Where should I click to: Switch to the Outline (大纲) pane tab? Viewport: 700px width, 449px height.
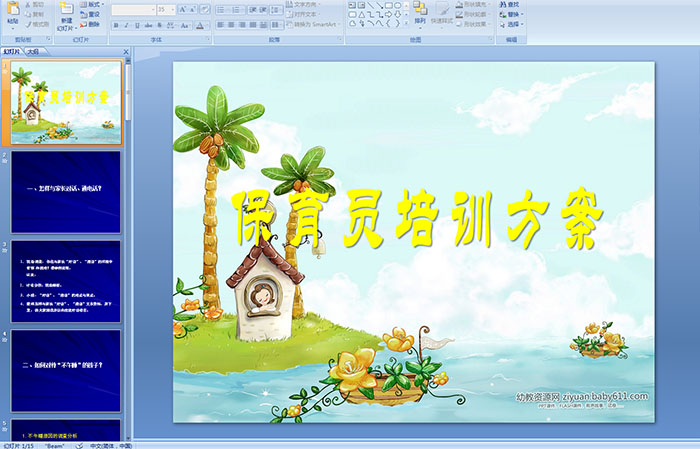coord(33,52)
